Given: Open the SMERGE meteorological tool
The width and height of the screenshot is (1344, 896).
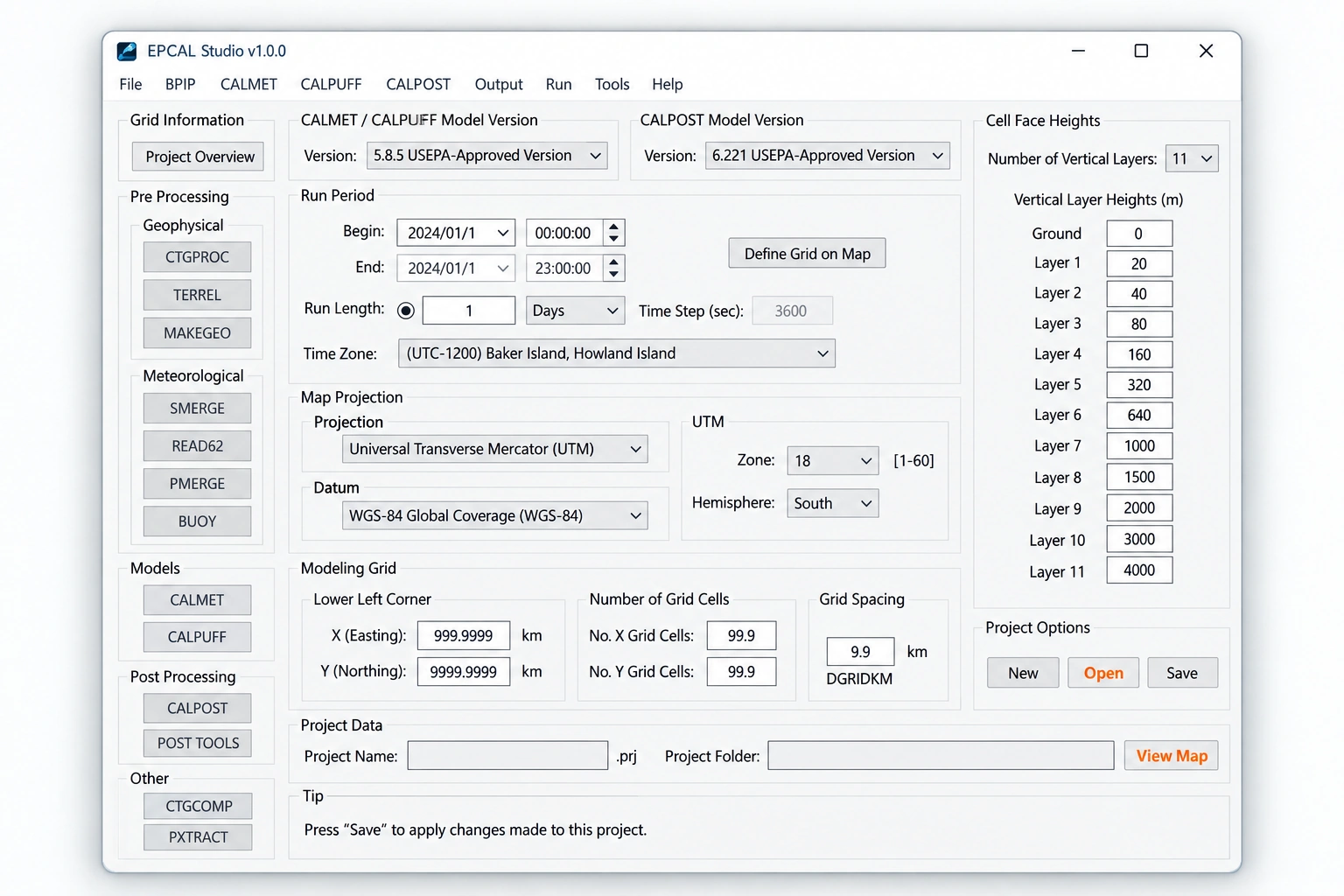Looking at the screenshot, I should click(x=197, y=409).
